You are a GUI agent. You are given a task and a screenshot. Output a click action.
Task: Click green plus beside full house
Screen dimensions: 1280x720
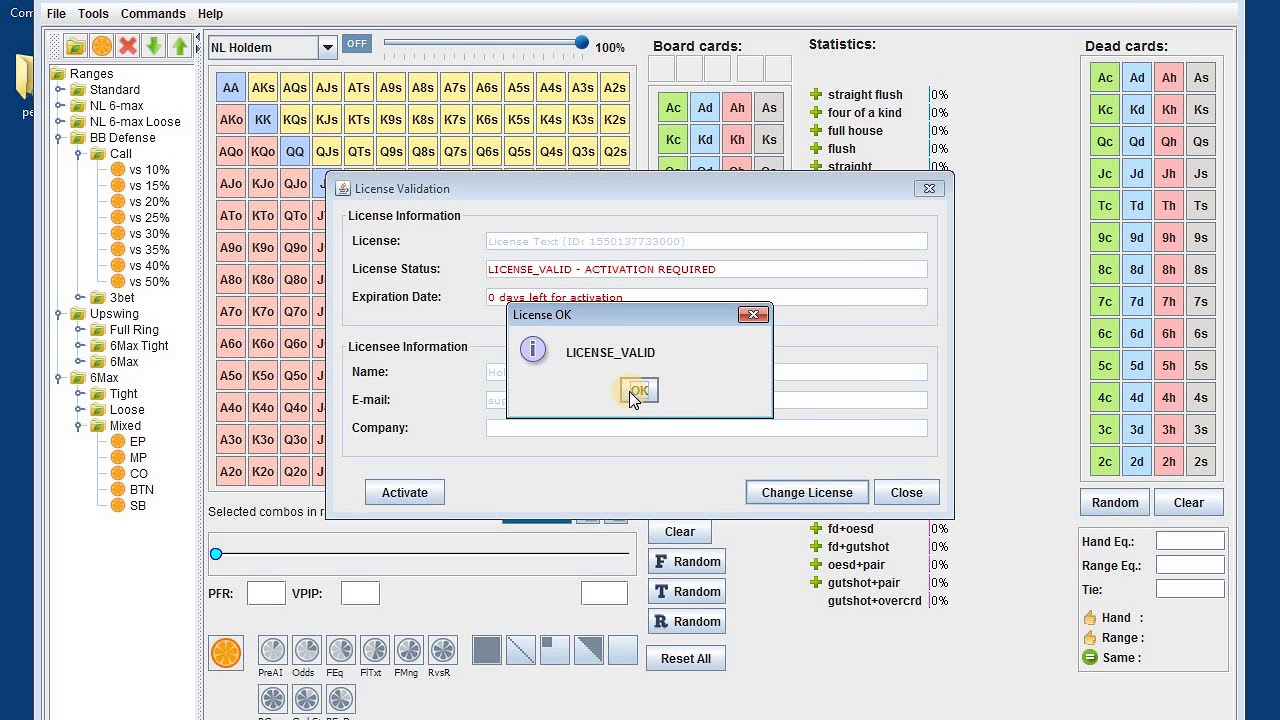[x=816, y=131]
